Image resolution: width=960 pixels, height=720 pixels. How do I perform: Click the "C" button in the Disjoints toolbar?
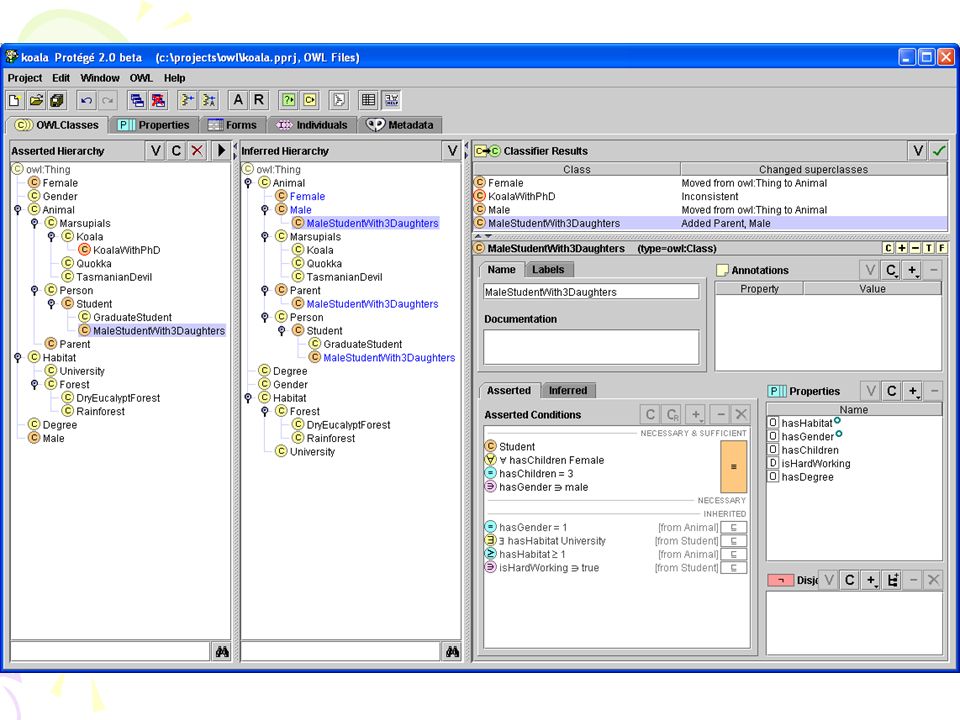click(850, 580)
